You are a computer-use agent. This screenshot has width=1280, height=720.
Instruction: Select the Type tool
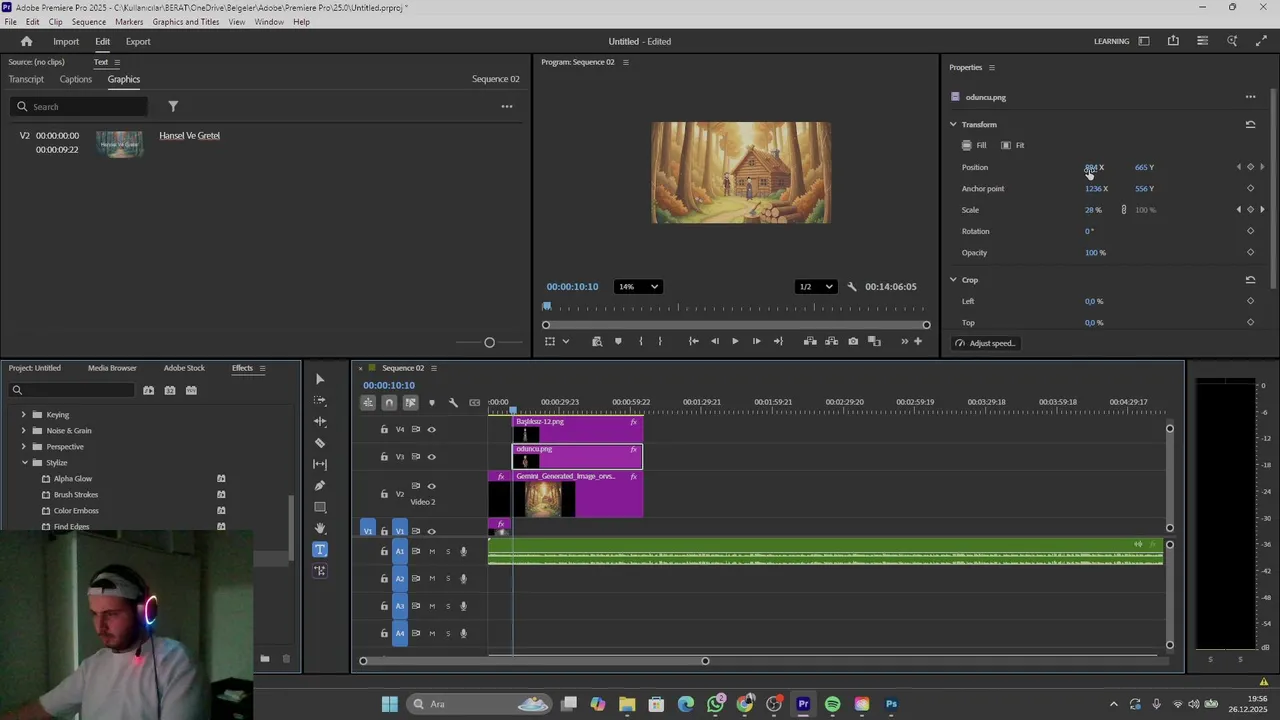320,549
